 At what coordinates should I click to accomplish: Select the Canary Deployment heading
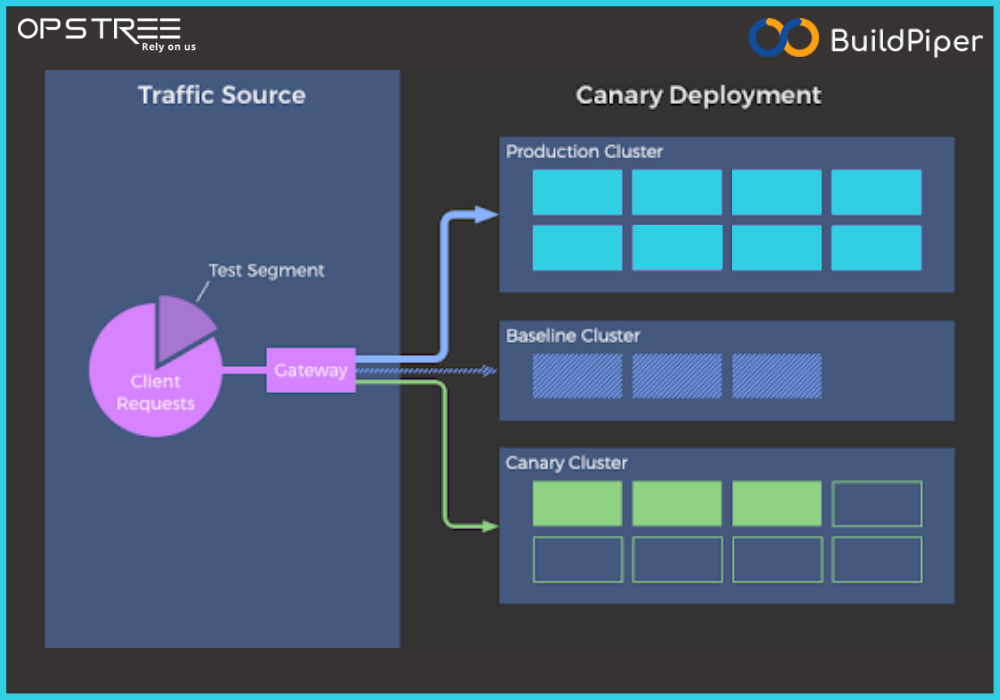pos(697,95)
